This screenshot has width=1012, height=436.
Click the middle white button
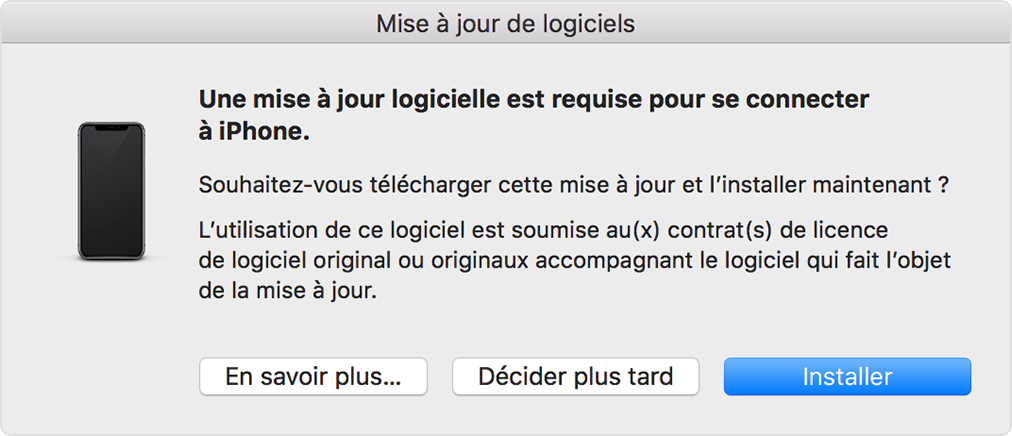click(x=575, y=376)
